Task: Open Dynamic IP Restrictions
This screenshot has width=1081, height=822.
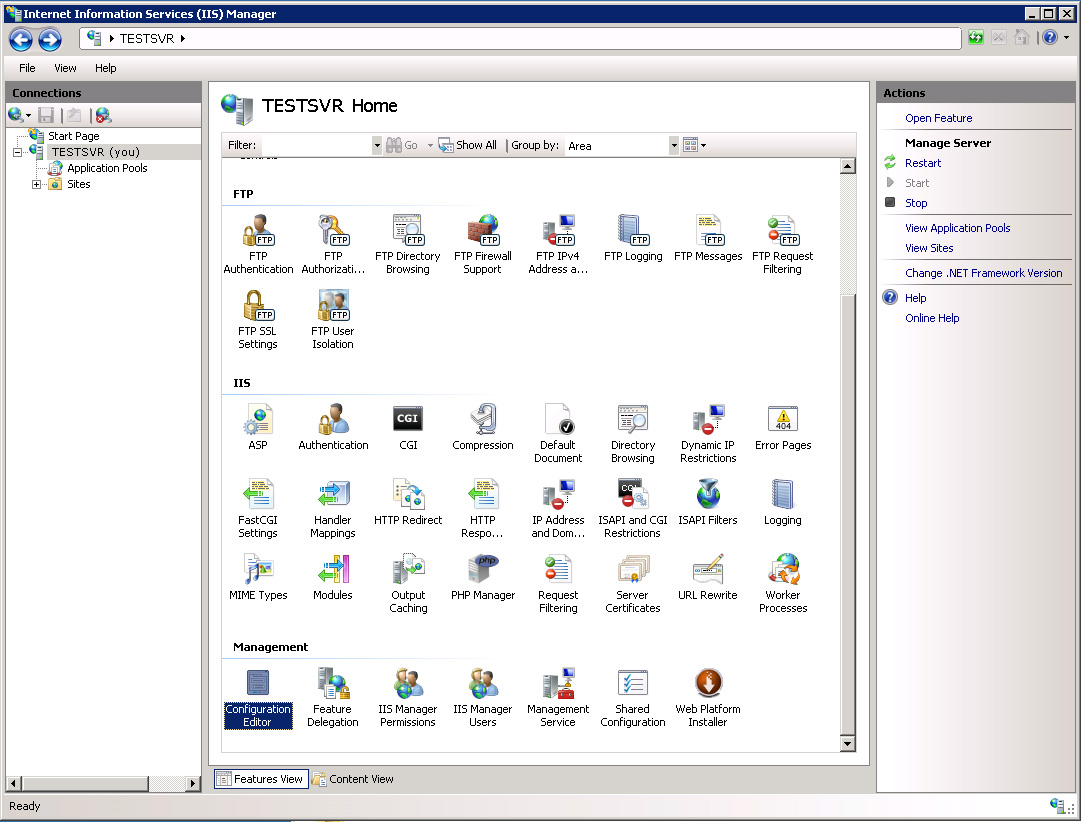Action: click(708, 433)
